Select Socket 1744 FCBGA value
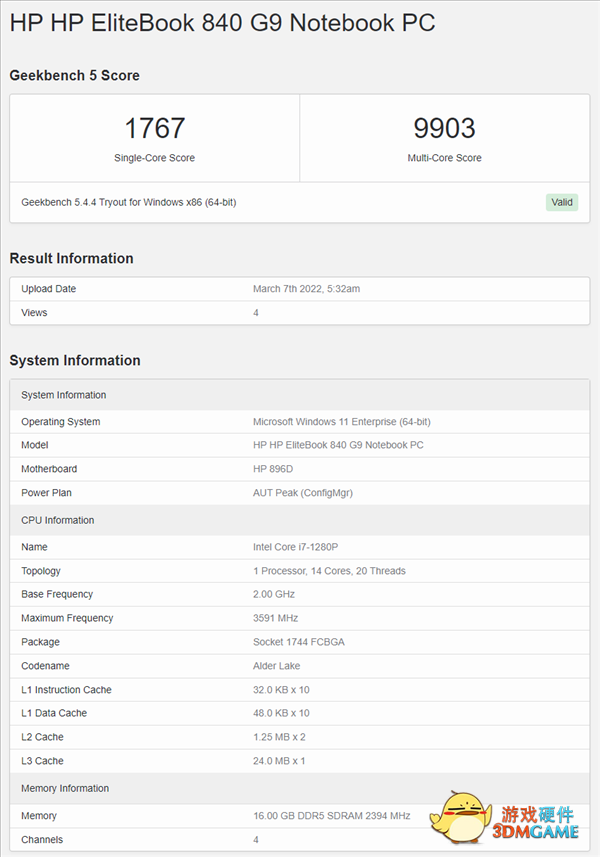Screen dimensions: 600x857 pyautogui.click(x=299, y=642)
